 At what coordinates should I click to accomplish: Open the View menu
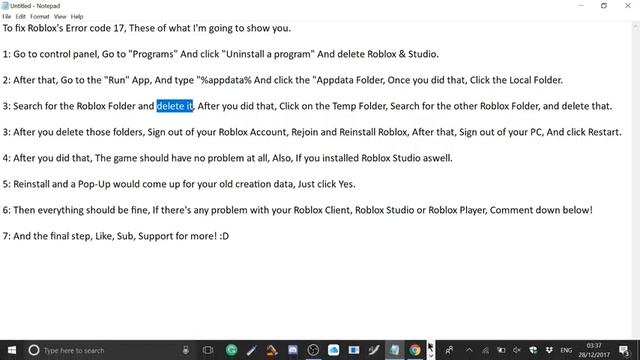tap(60, 17)
